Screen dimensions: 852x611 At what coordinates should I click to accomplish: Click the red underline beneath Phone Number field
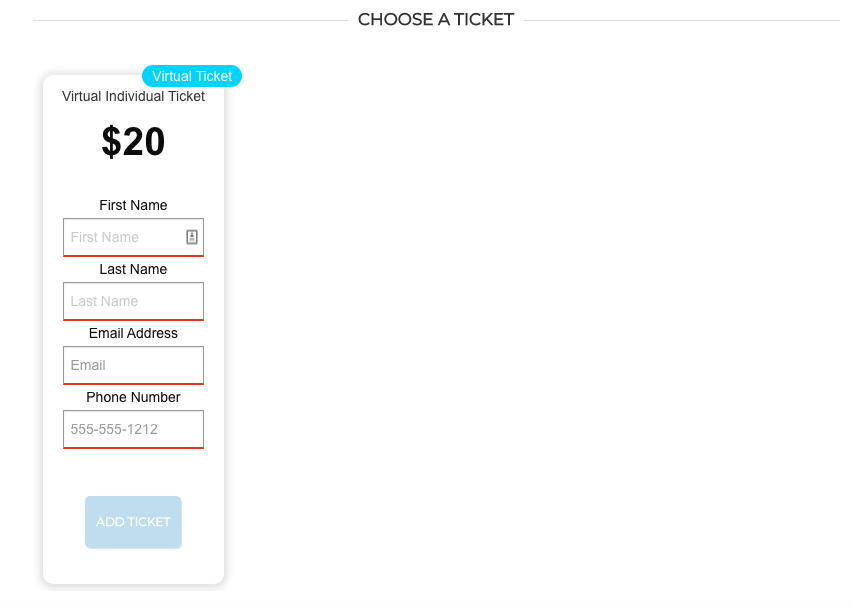click(x=133, y=448)
